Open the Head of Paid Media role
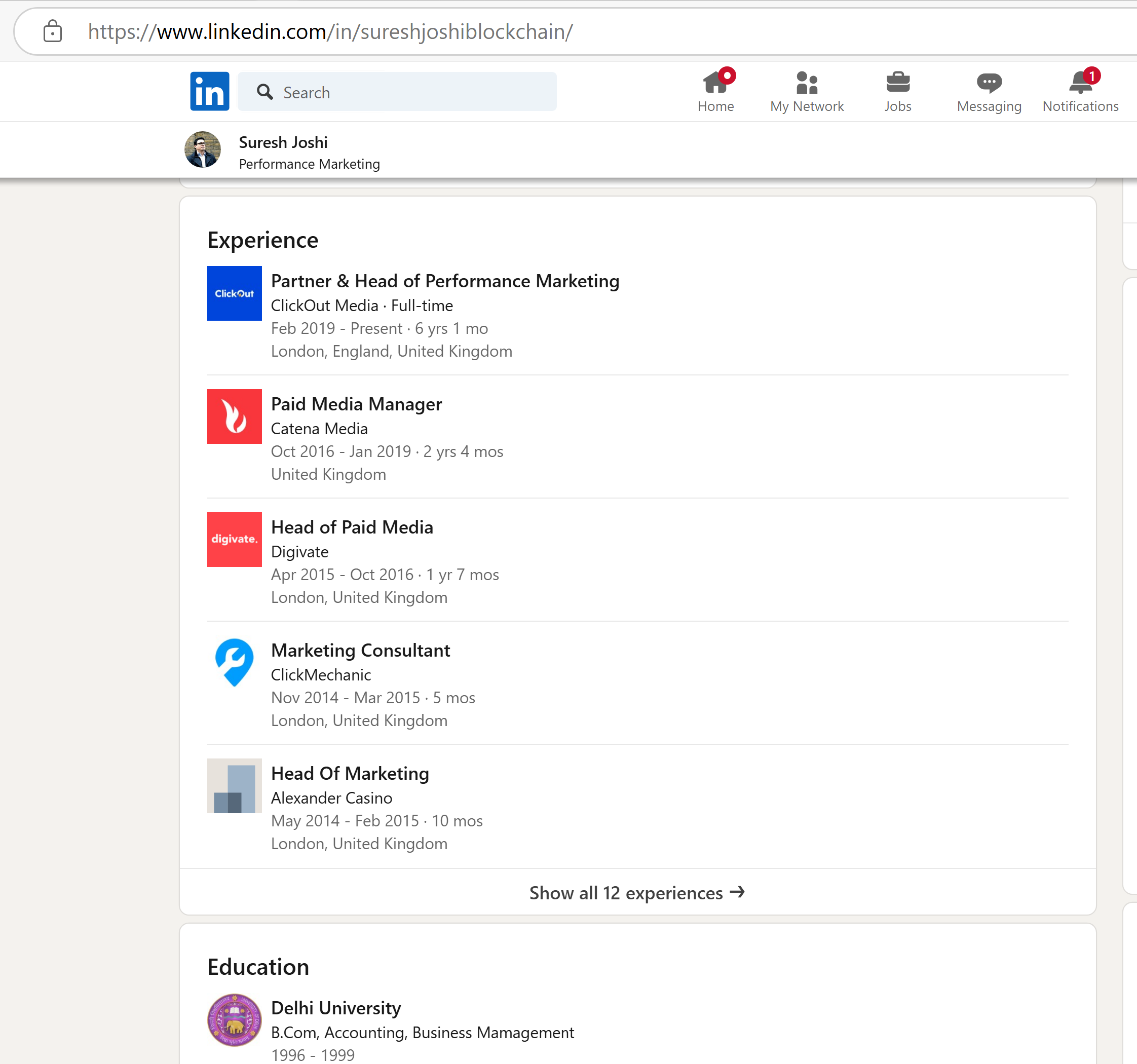 tap(352, 527)
